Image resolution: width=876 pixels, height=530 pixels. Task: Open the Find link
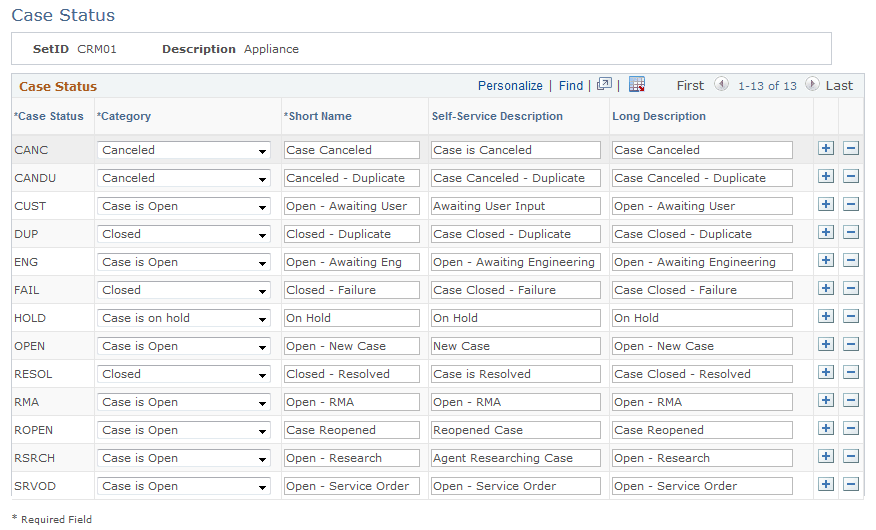click(571, 86)
